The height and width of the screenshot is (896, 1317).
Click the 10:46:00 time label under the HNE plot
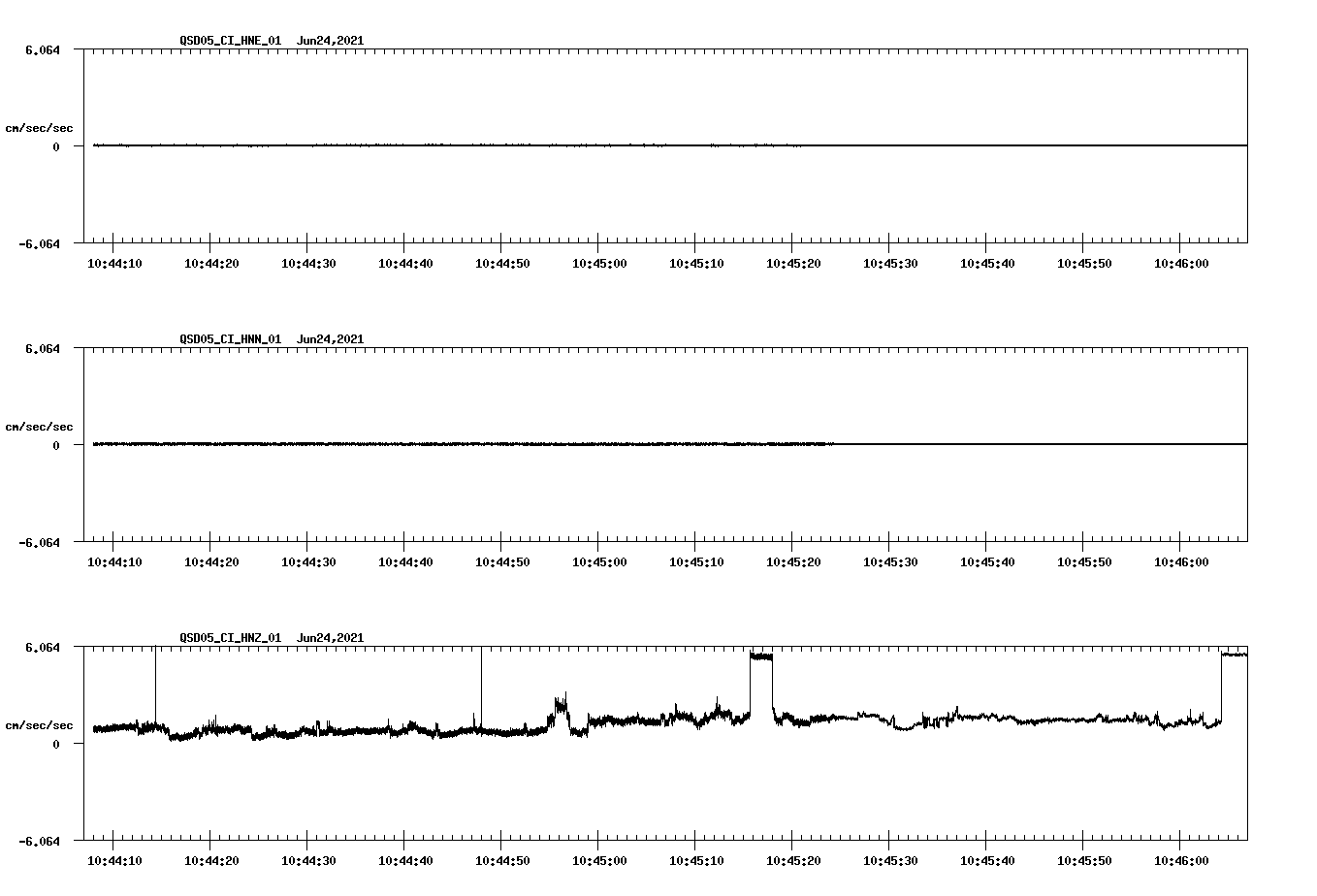pyautogui.click(x=1181, y=264)
